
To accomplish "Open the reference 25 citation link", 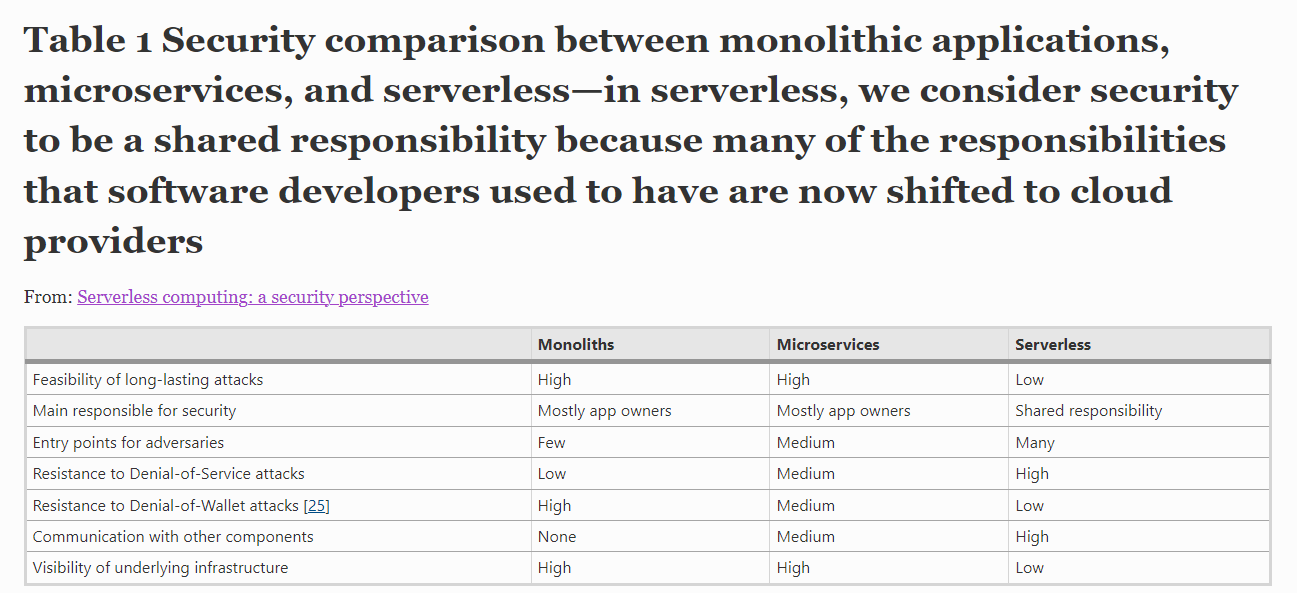I will (316, 506).
